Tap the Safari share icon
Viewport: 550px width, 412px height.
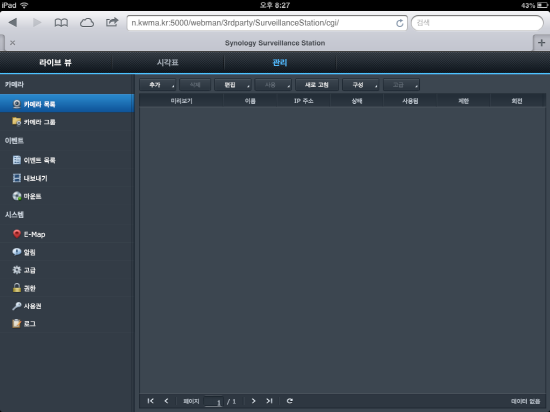112,22
